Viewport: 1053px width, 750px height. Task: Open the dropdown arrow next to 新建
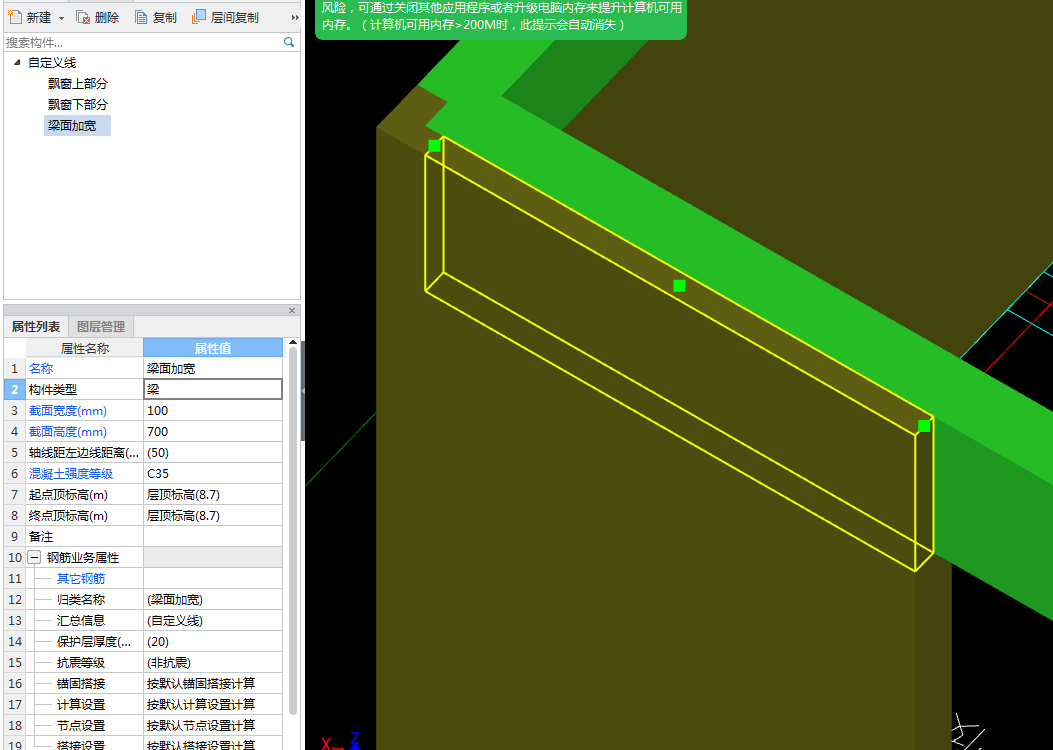click(61, 18)
